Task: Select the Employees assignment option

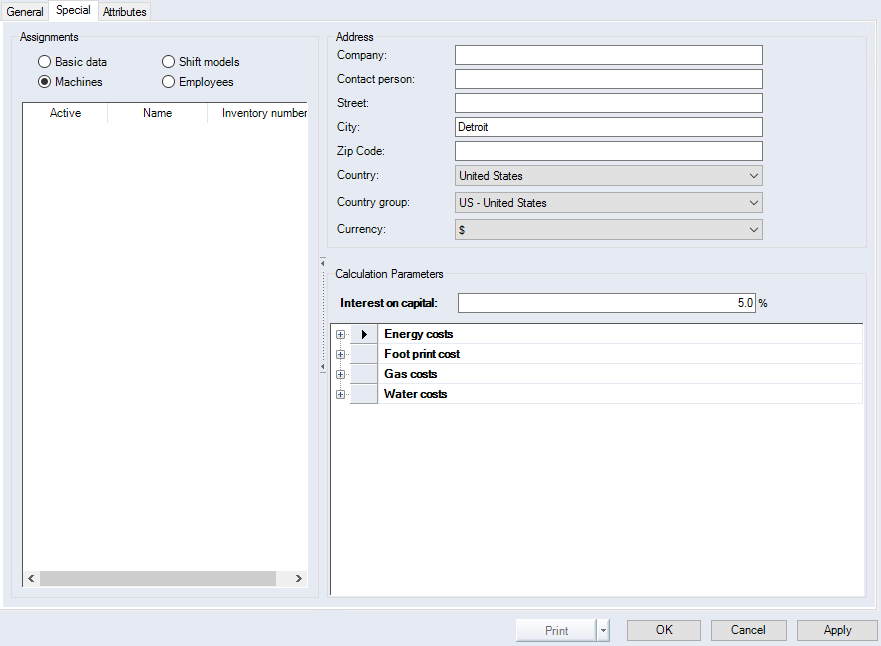Action: [x=168, y=81]
